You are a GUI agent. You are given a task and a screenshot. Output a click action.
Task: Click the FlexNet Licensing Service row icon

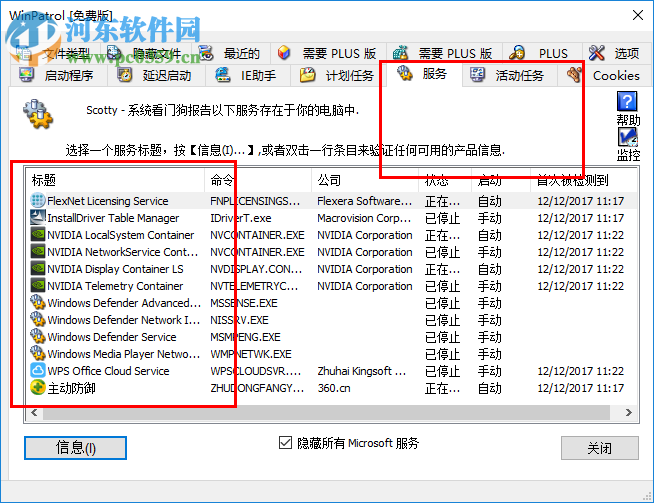click(38, 200)
